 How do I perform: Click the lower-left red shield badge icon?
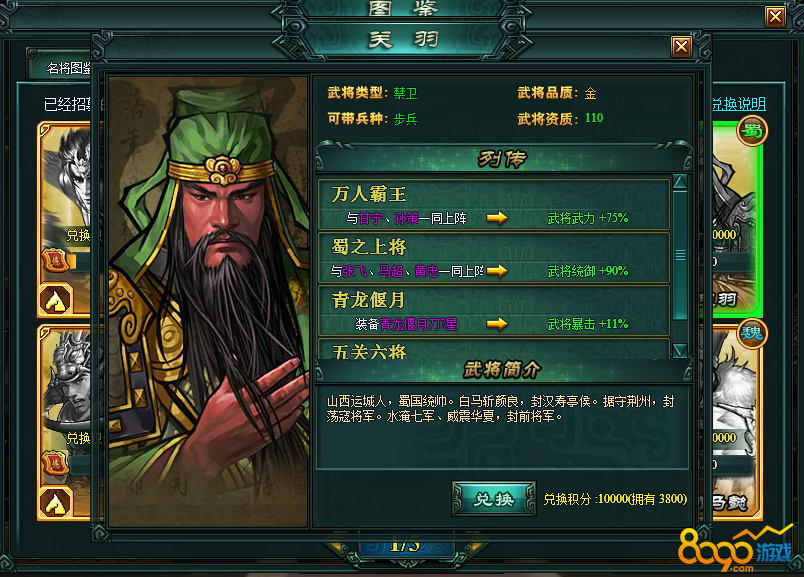(x=55, y=464)
